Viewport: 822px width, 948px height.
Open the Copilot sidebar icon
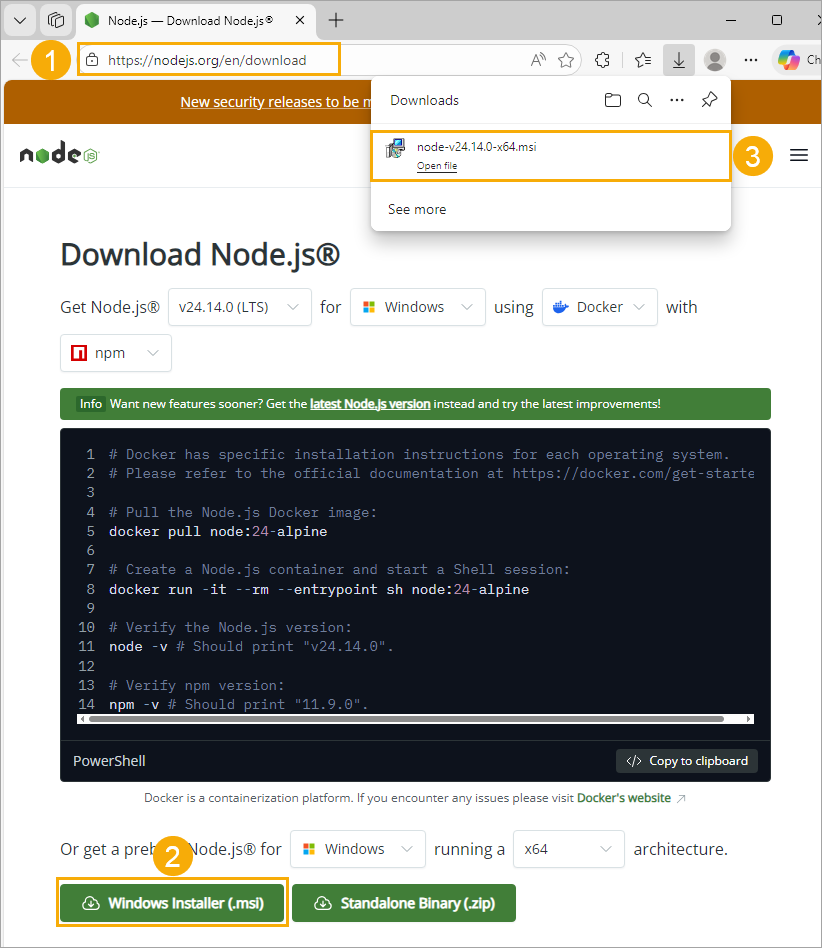point(789,60)
